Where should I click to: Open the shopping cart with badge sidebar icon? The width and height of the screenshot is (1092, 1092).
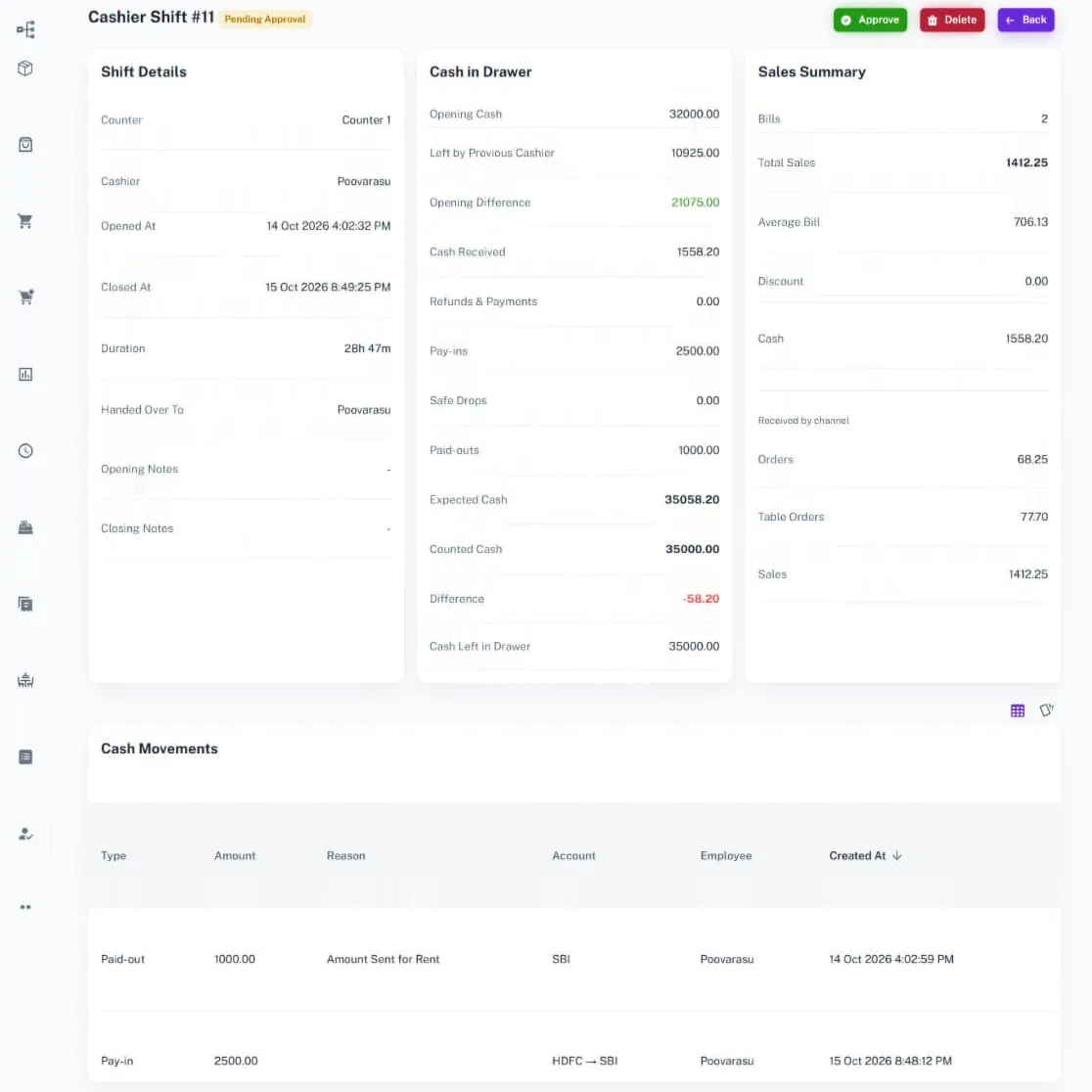tap(25, 297)
